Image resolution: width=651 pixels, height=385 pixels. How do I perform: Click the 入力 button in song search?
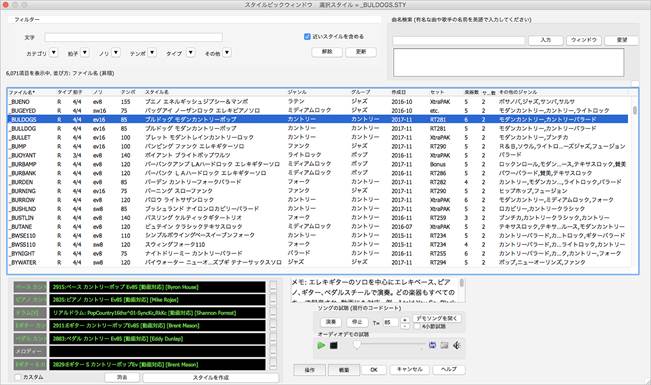tap(546, 40)
